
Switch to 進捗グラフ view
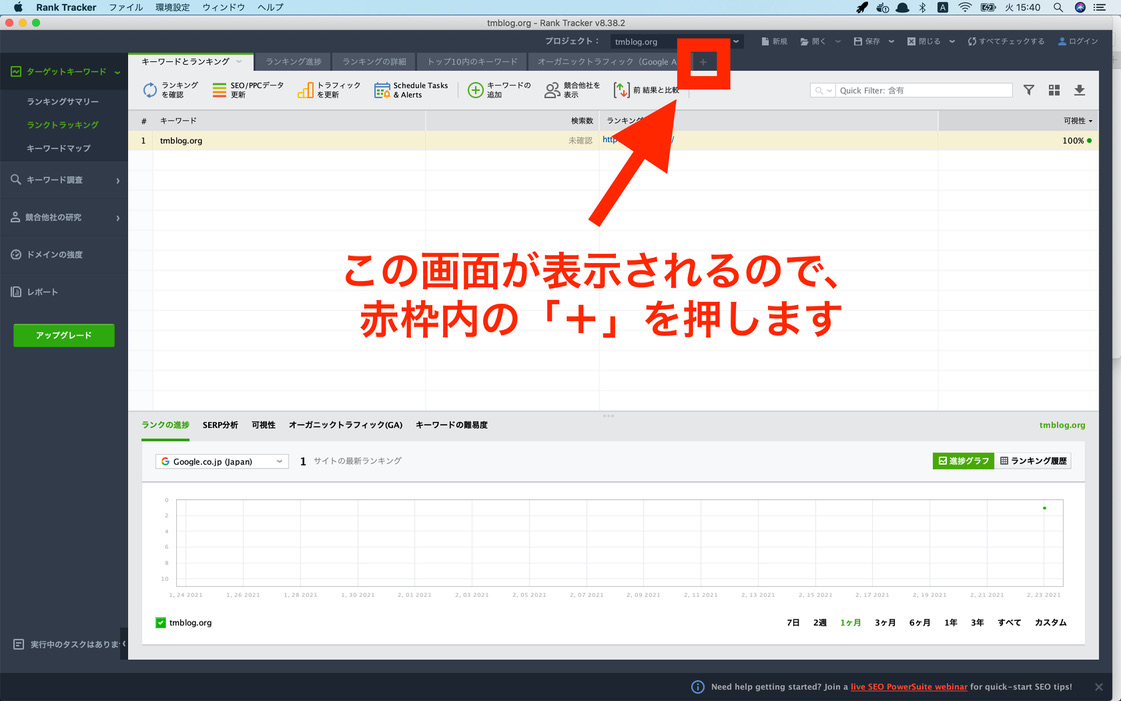[x=963, y=461]
